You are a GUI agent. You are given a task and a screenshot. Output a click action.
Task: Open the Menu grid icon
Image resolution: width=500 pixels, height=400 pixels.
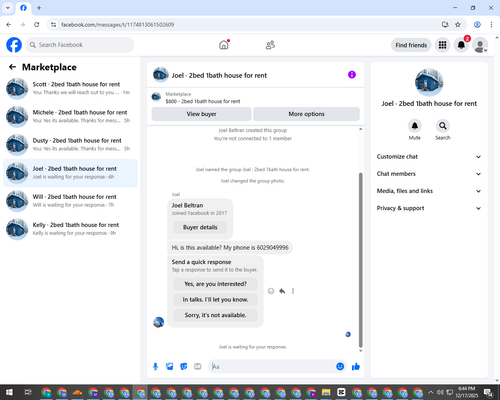pos(442,45)
